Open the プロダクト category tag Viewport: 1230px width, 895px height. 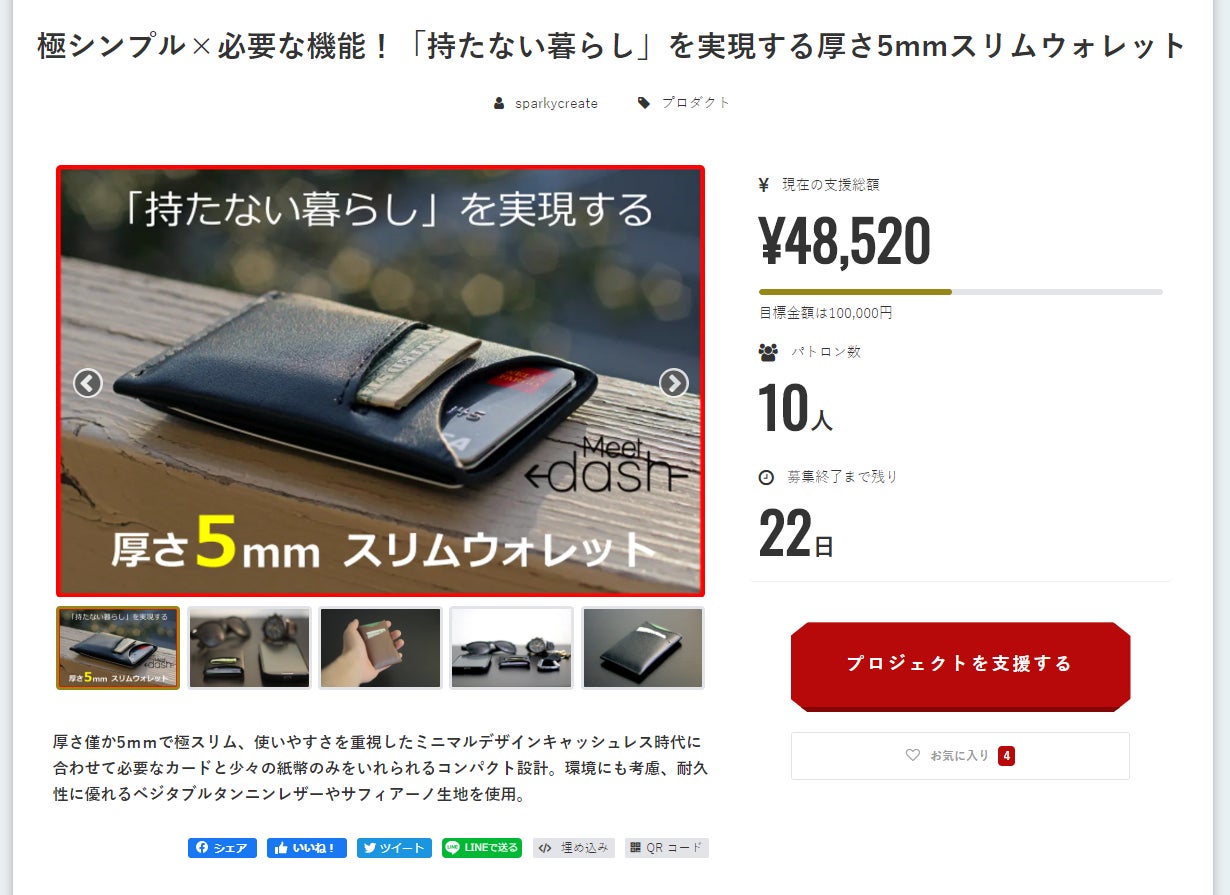pos(696,103)
